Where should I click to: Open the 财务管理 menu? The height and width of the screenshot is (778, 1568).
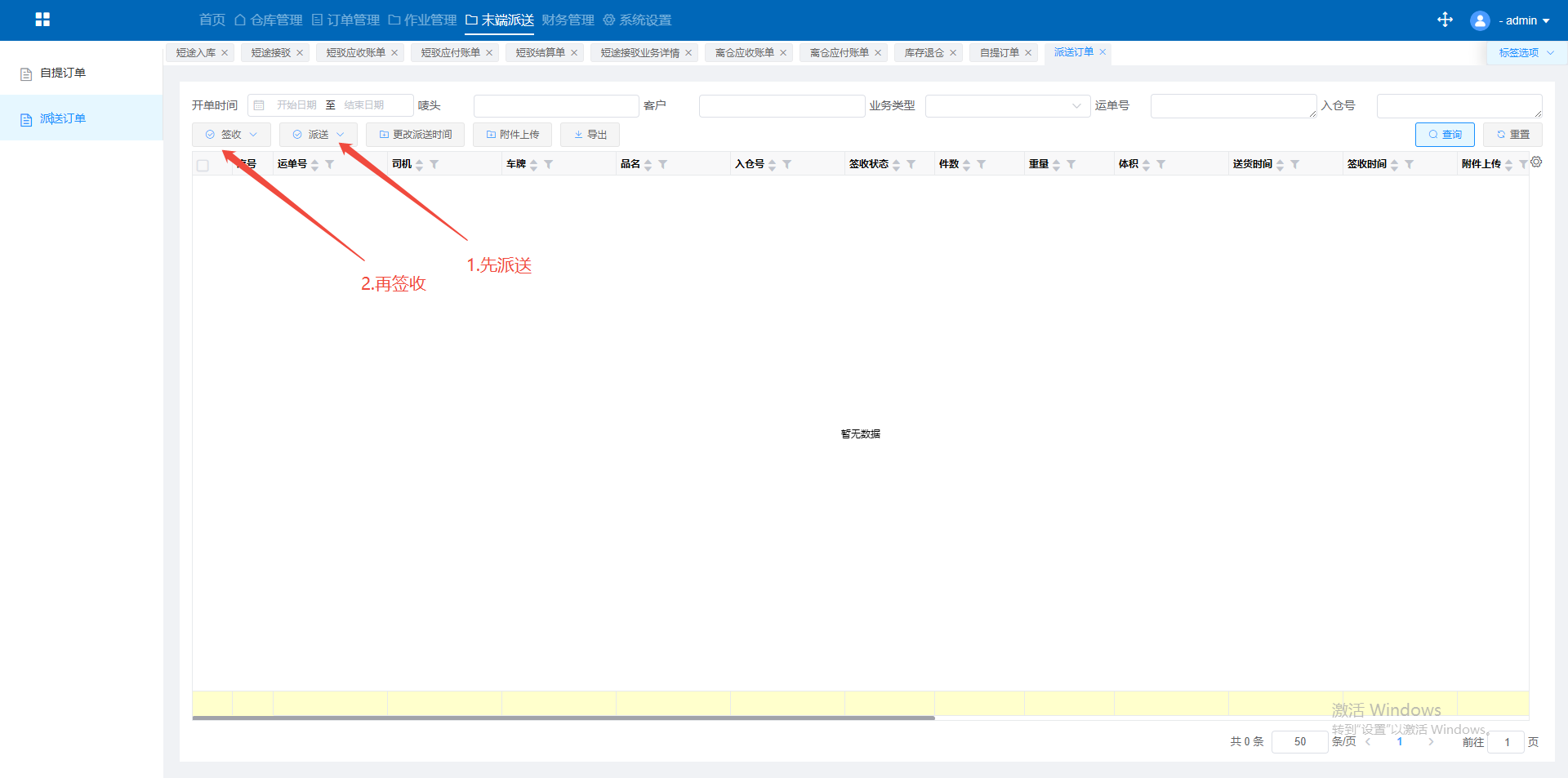(568, 20)
